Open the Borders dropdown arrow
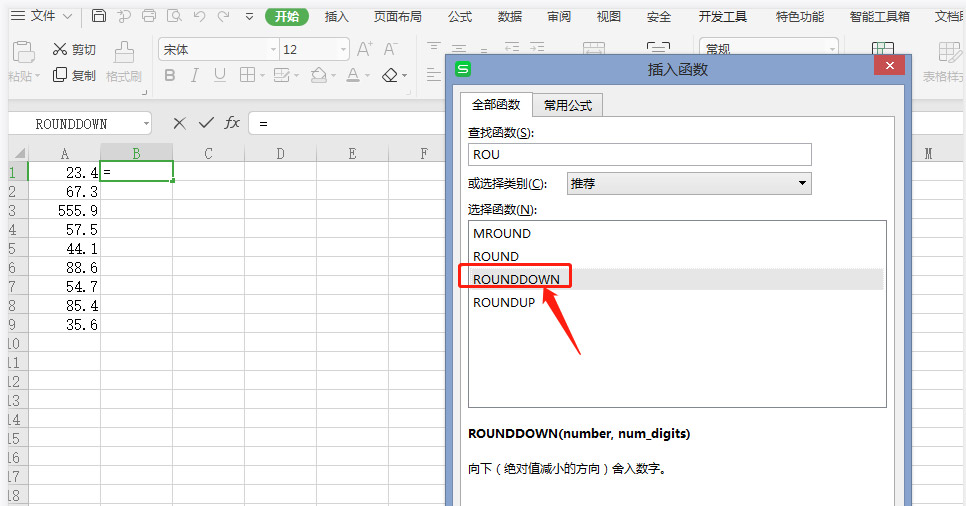966x506 pixels. [262, 76]
